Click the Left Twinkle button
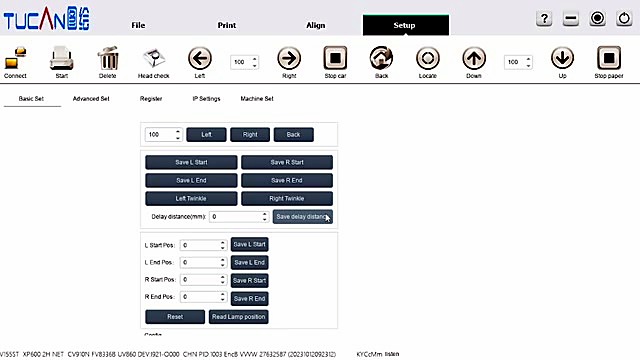The width and height of the screenshot is (640, 360). (x=191, y=199)
